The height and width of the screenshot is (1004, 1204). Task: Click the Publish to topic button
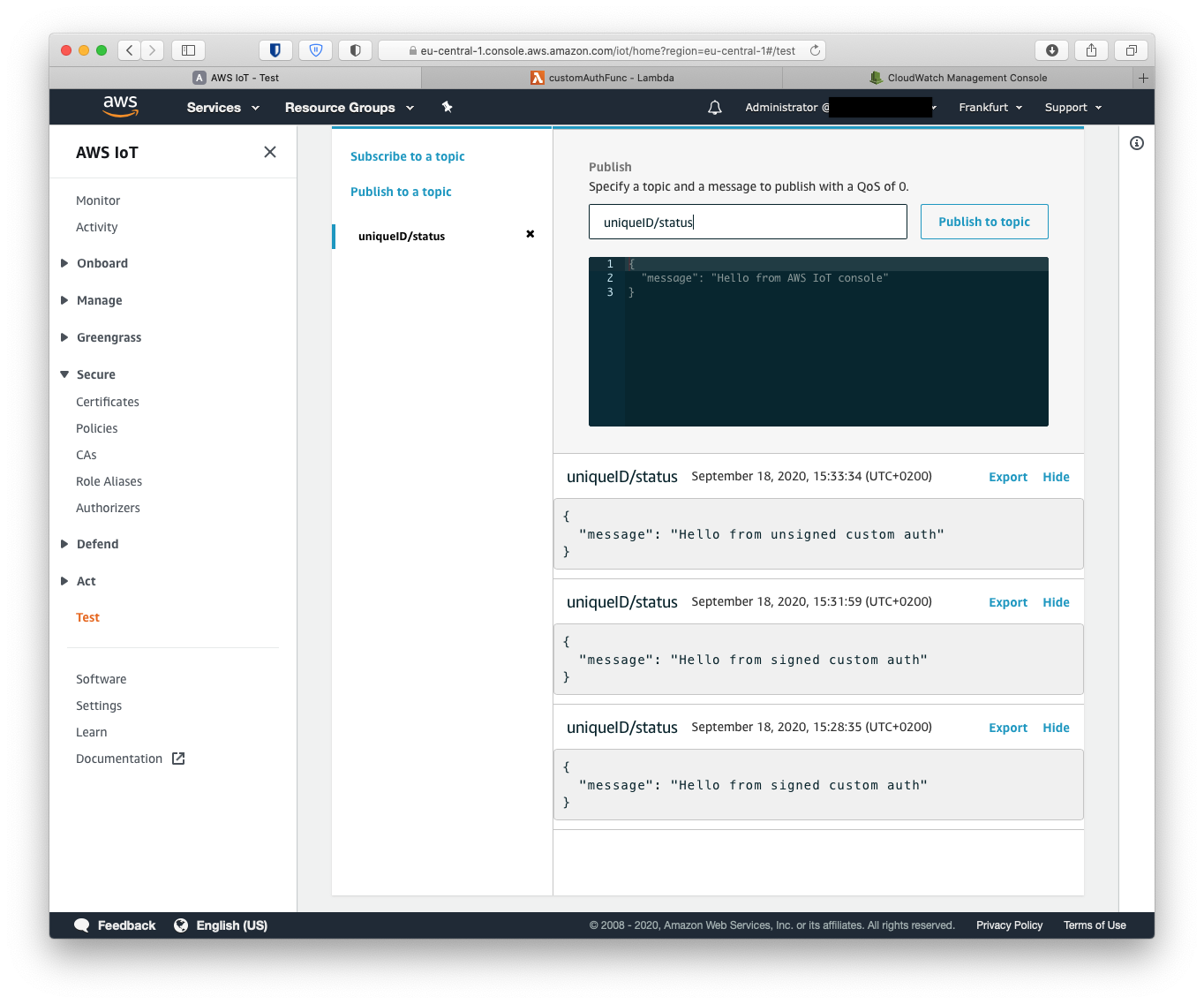984,222
